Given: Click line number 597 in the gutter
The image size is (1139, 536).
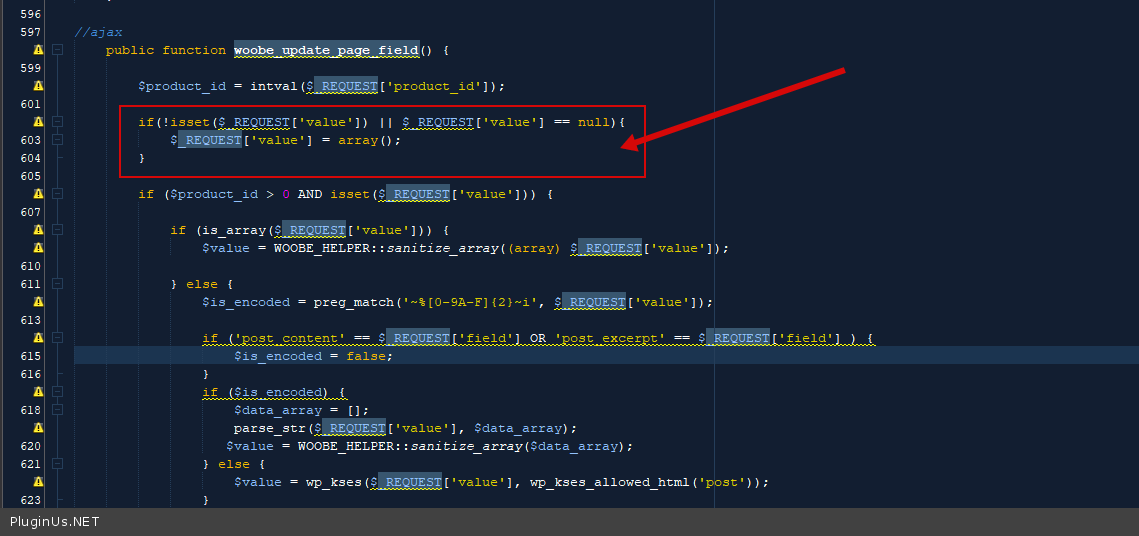Looking at the screenshot, I should pos(30,32).
